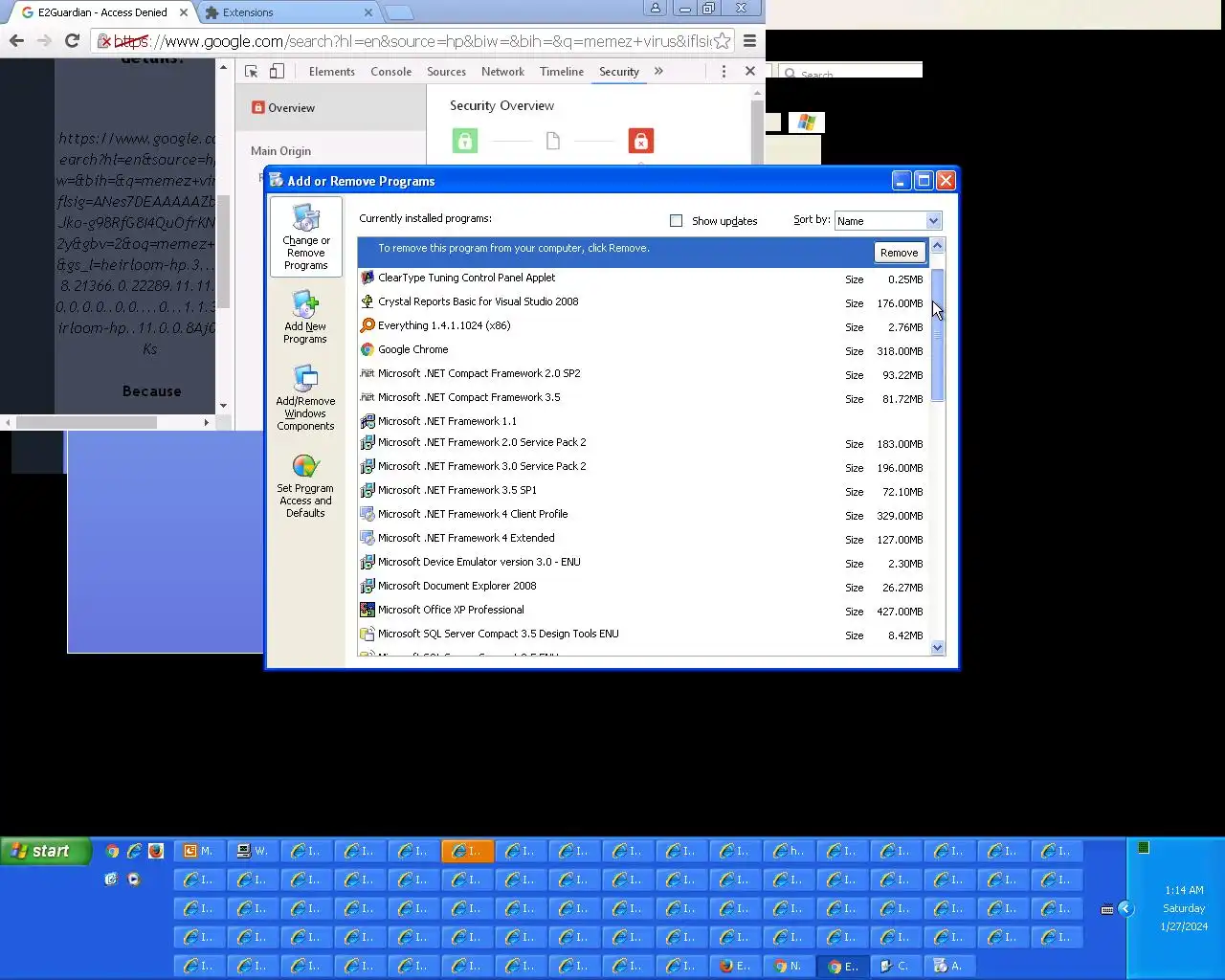Enable the Show updates checkbox
The height and width of the screenshot is (980, 1225).
point(677,221)
